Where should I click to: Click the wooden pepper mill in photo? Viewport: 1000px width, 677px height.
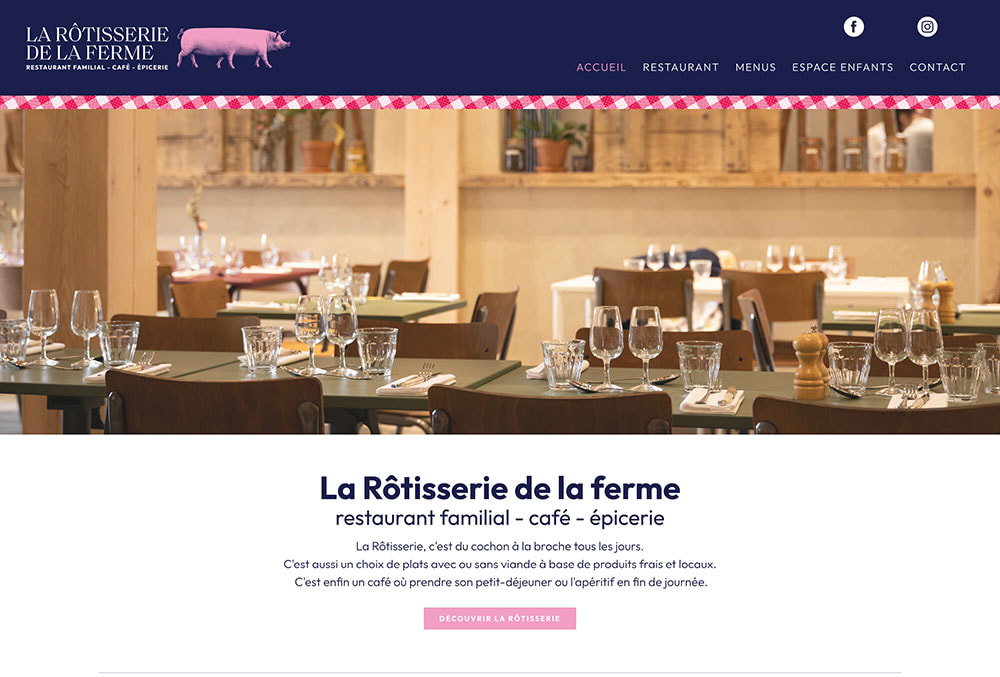[x=809, y=363]
